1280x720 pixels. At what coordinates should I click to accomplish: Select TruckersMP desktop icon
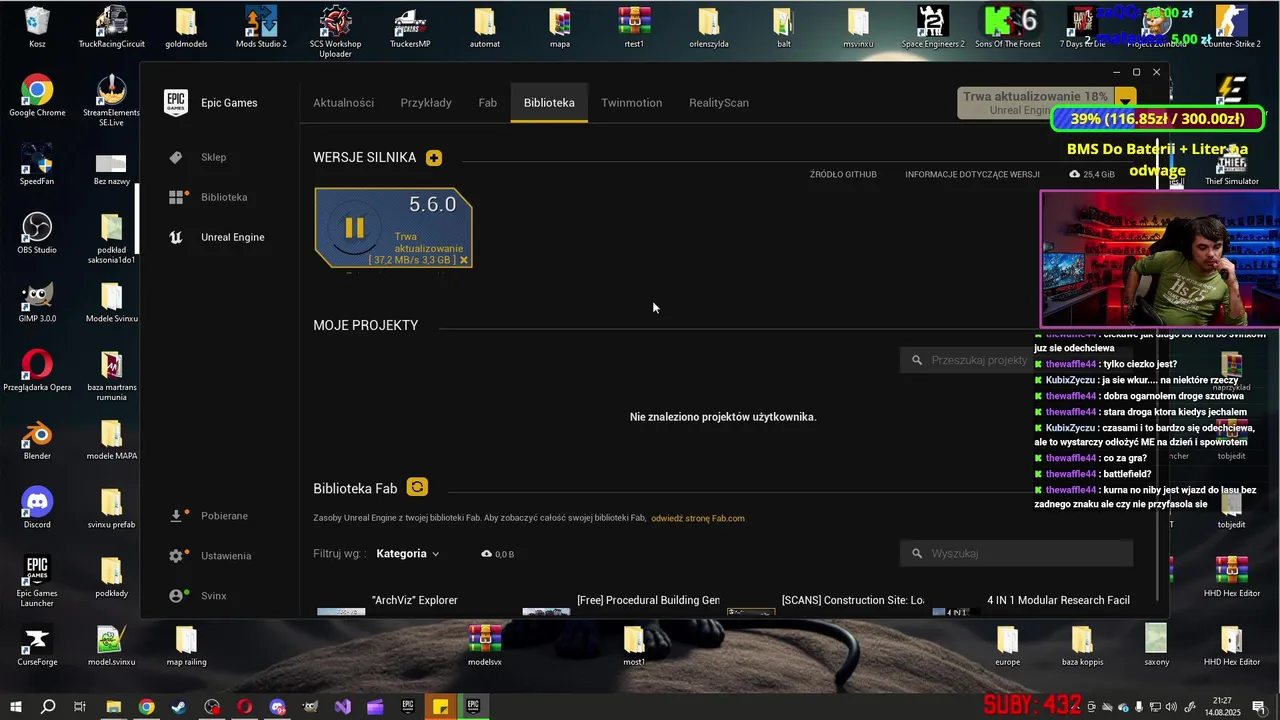point(410,27)
